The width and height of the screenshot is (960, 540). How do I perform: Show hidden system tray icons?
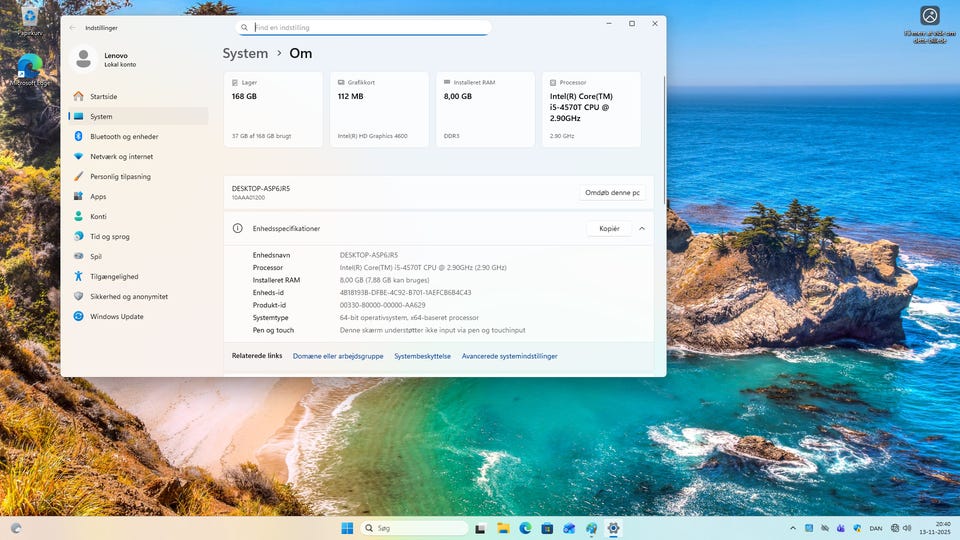pos(793,528)
